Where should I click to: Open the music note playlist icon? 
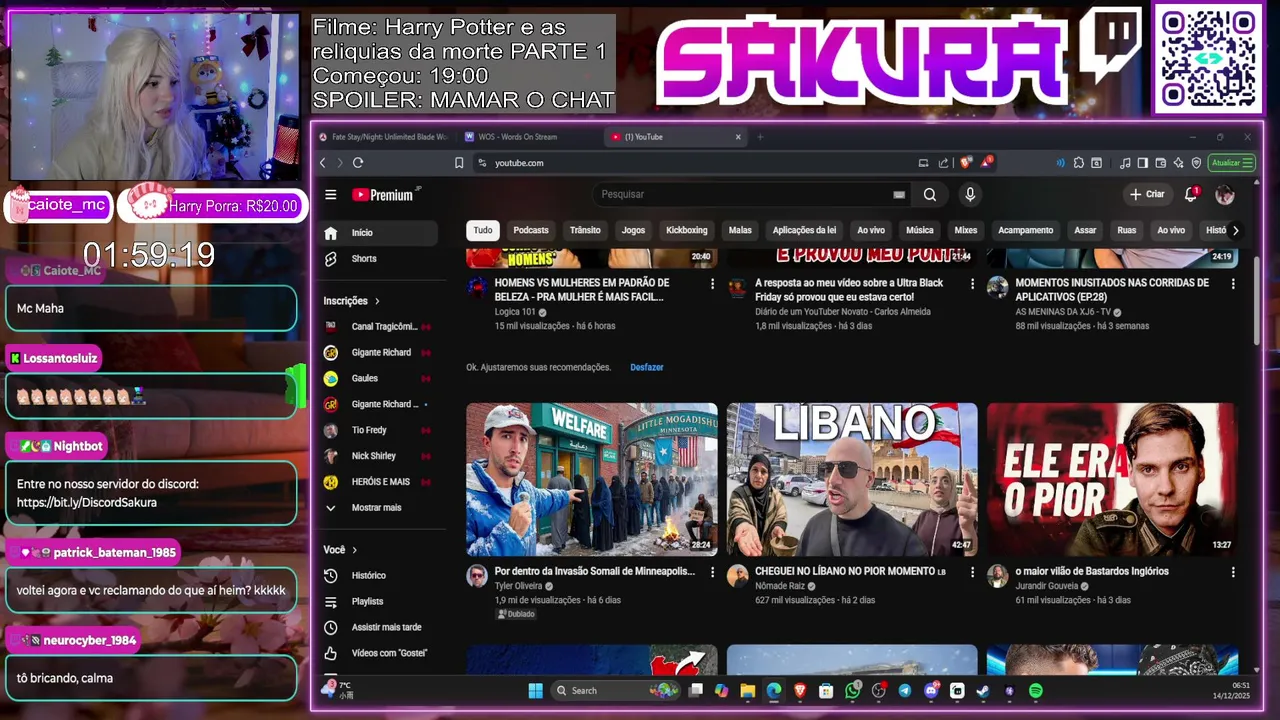pyautogui.click(x=1125, y=163)
